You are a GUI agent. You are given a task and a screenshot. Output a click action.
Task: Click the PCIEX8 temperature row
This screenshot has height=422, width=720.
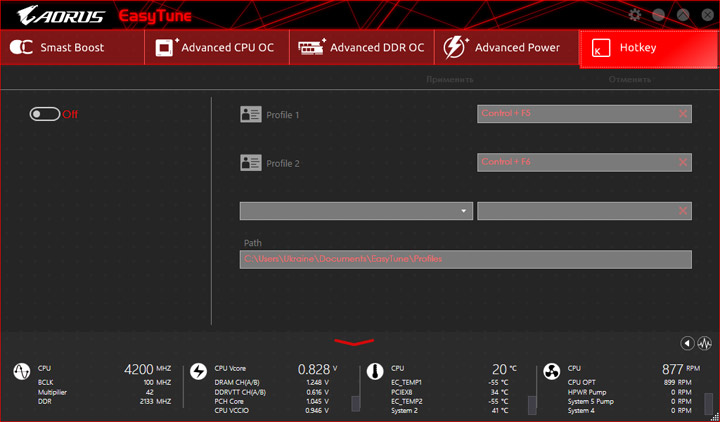coord(450,392)
